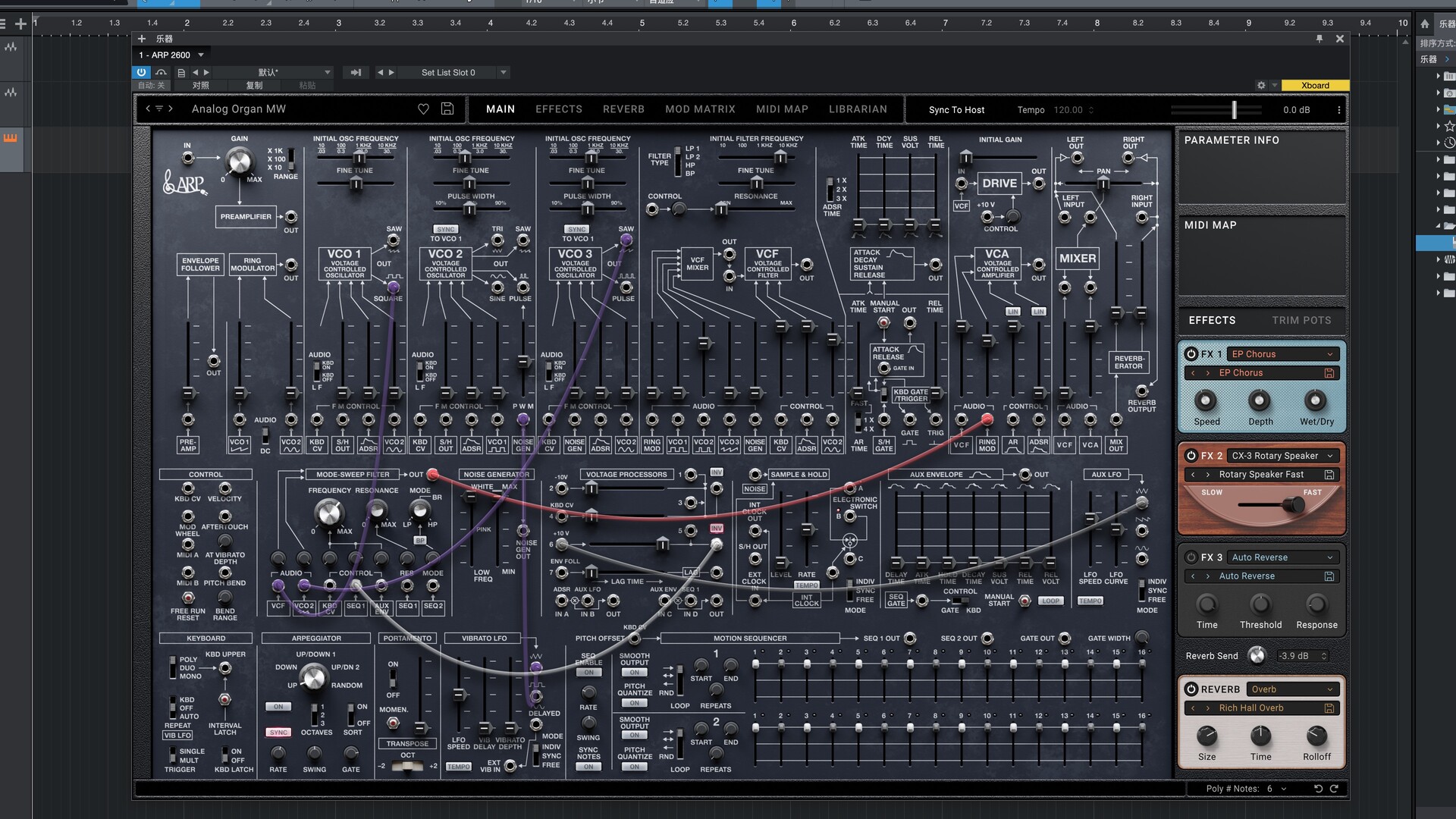The image size is (1456, 819).
Task: Open the gear settings icon beside Xboard
Action: 1261,86
